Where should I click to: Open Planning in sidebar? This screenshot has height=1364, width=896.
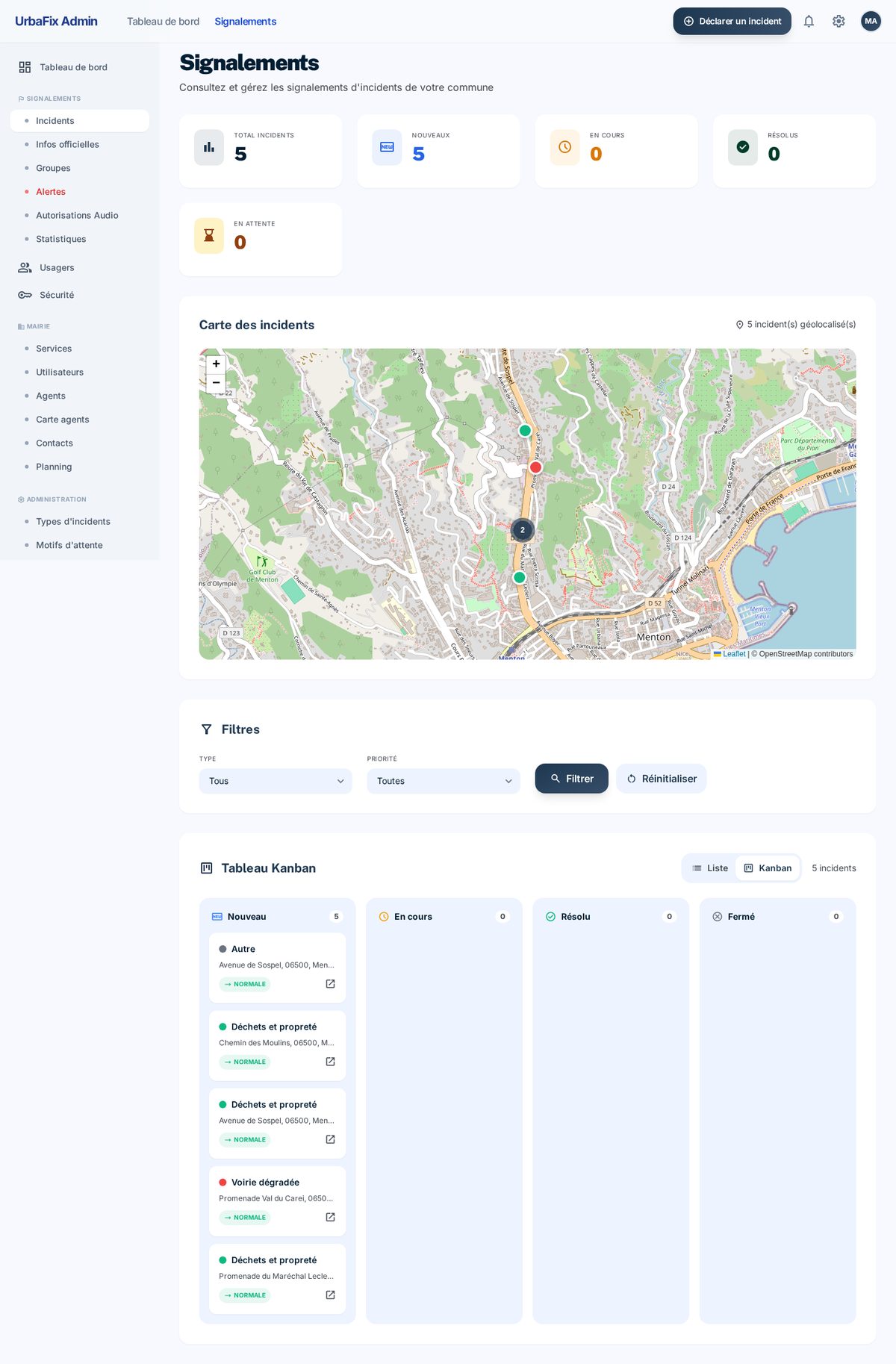(x=79, y=467)
